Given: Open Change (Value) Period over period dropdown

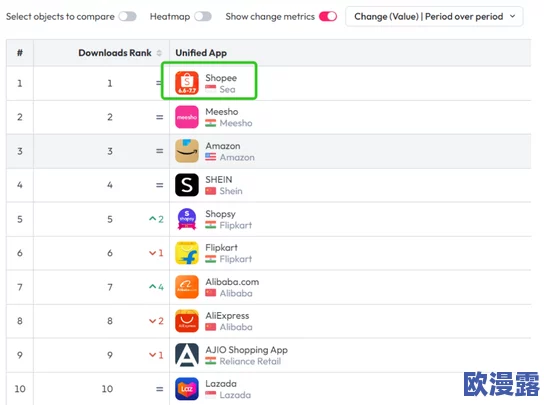Looking at the screenshot, I should click(x=434, y=16).
